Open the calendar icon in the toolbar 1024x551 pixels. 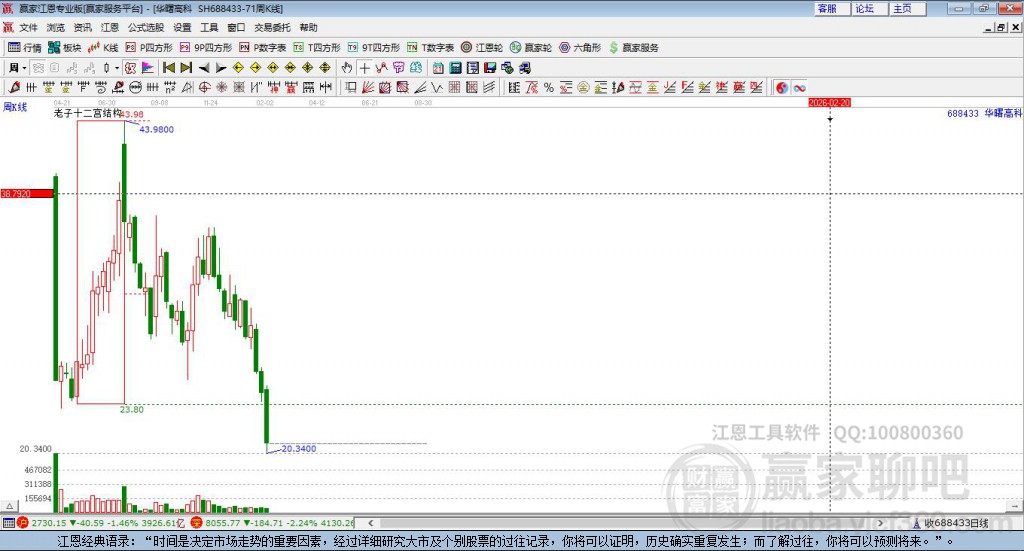[438, 68]
